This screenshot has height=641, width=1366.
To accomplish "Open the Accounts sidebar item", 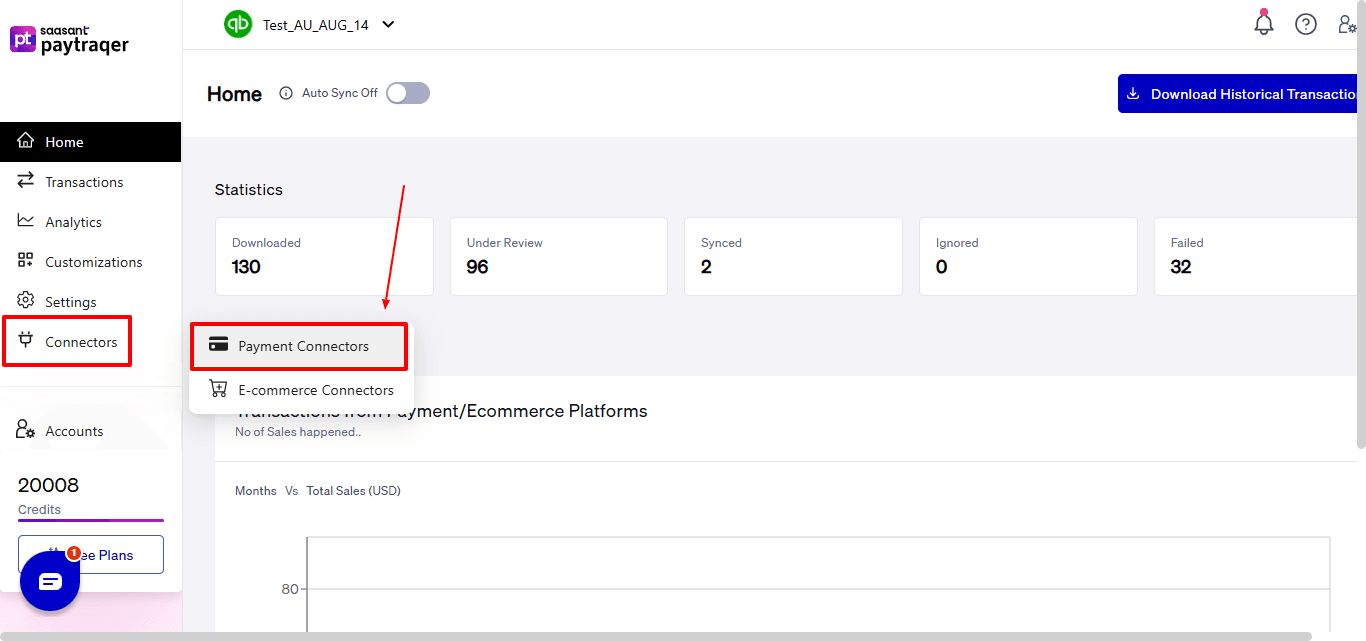I will click(74, 431).
